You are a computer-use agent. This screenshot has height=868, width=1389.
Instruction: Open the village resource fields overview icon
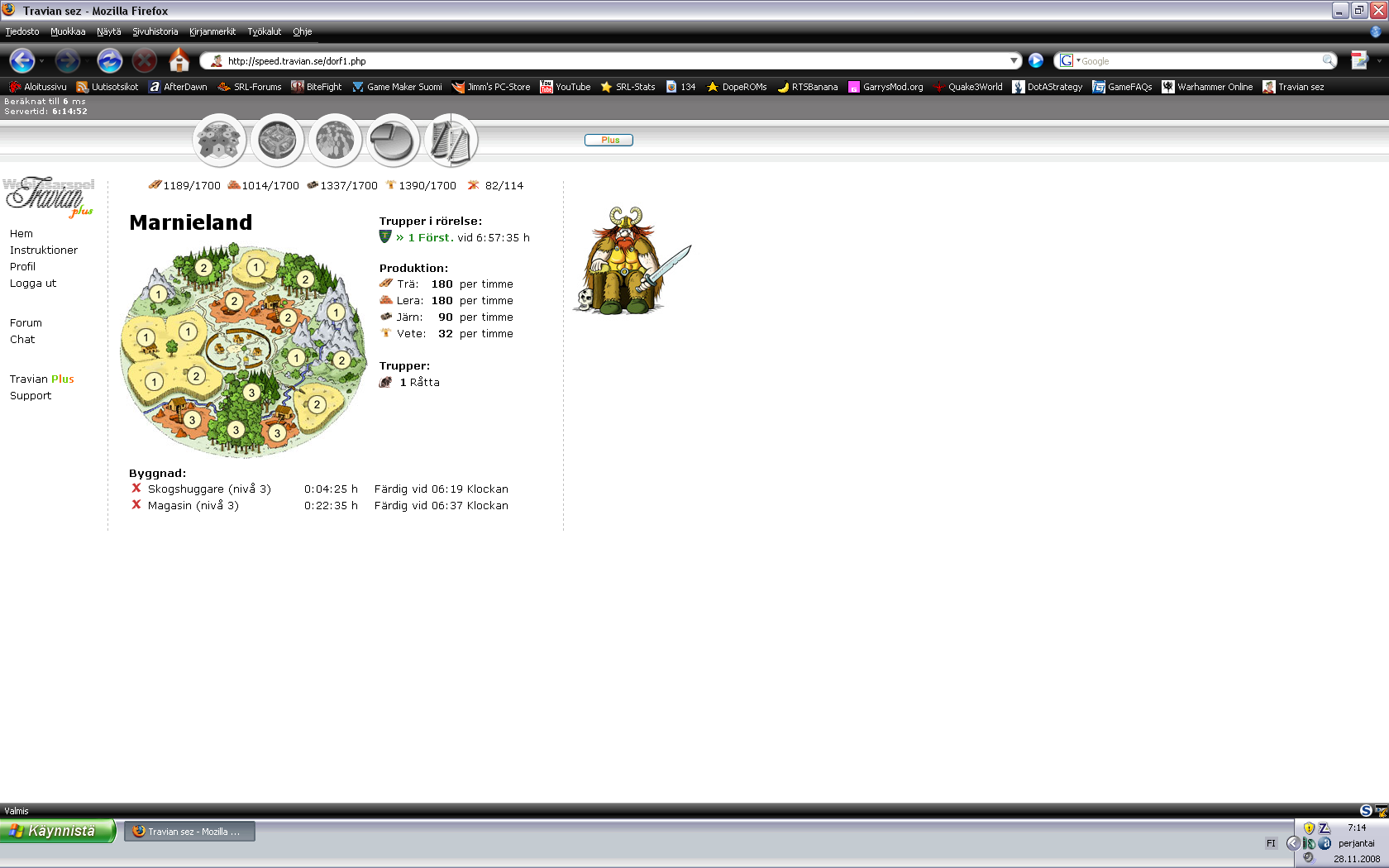[x=219, y=141]
